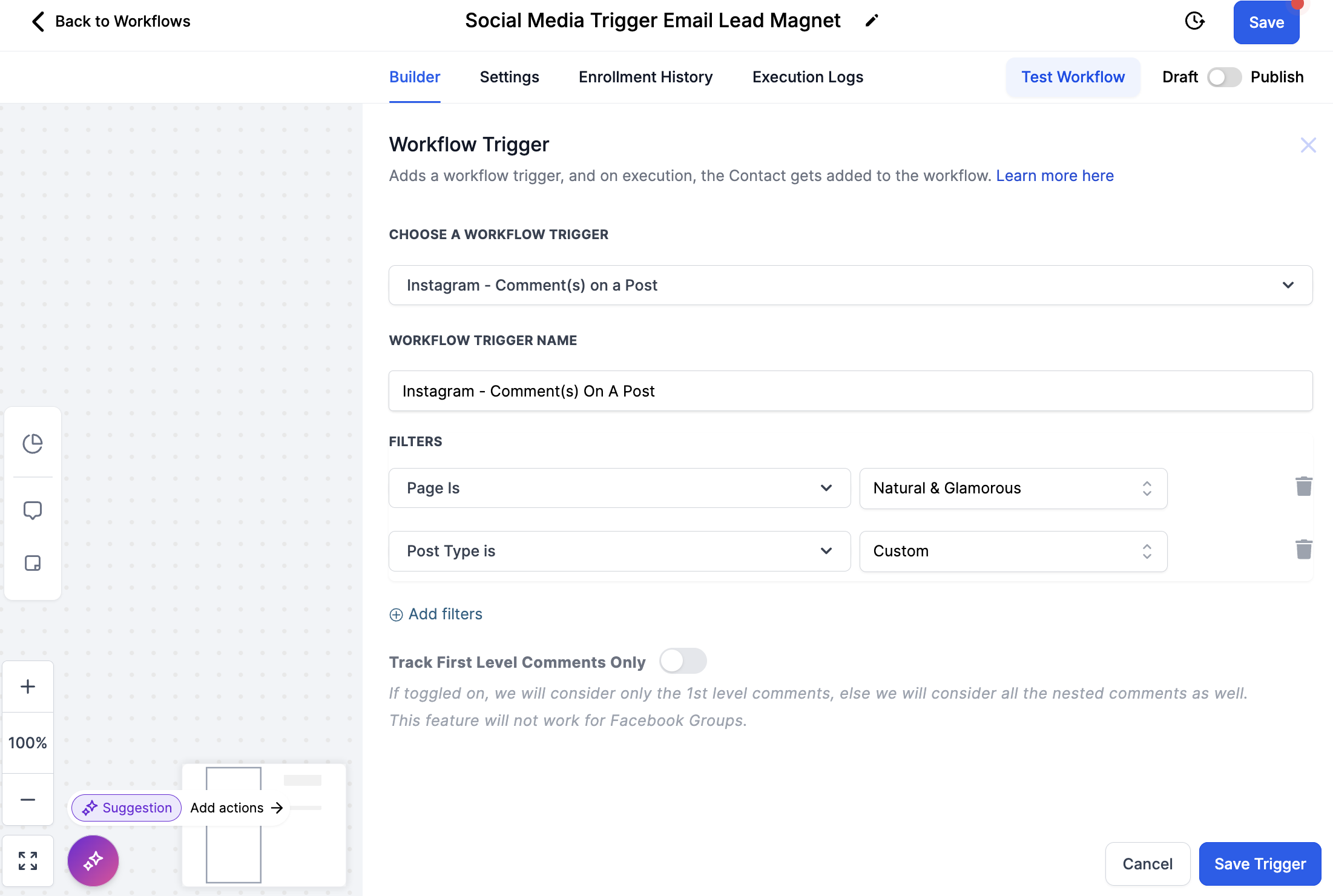Open the stats pie chart icon
The image size is (1333, 896).
tap(33, 443)
